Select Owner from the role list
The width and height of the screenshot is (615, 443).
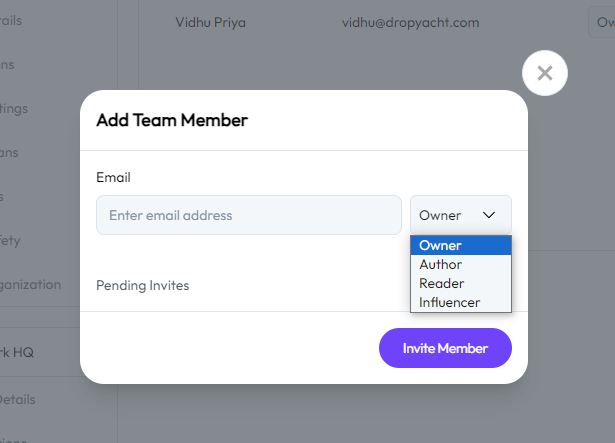461,246
